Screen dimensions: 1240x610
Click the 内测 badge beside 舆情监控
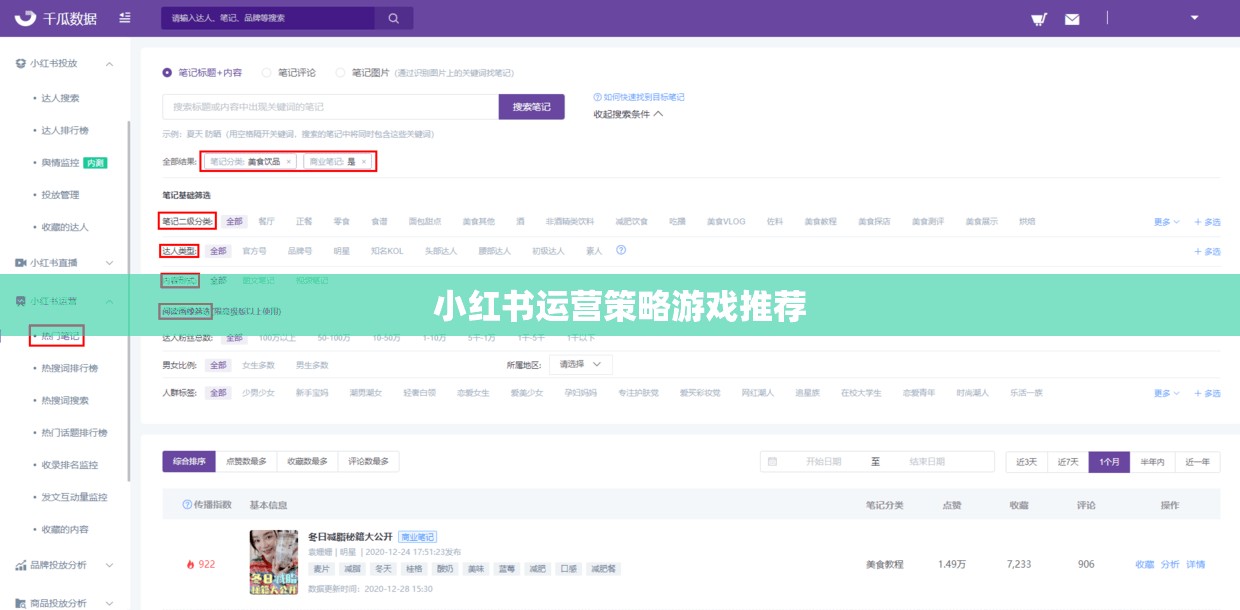tap(96, 163)
